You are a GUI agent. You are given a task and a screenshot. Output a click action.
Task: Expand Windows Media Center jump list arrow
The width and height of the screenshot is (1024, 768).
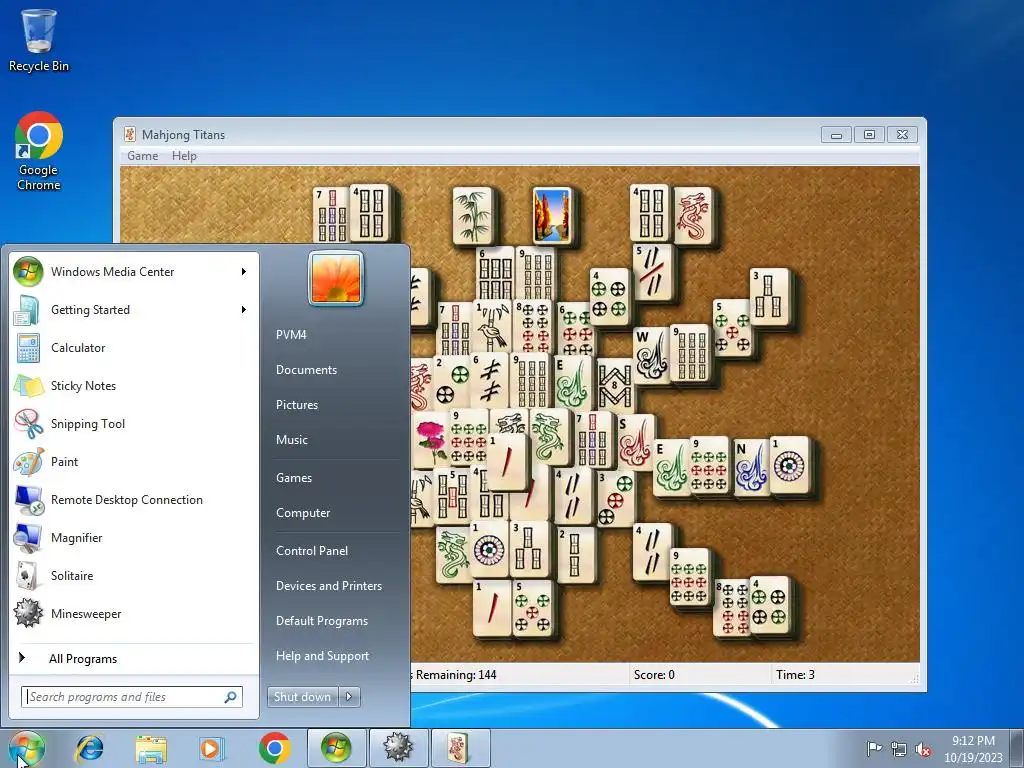tap(244, 272)
